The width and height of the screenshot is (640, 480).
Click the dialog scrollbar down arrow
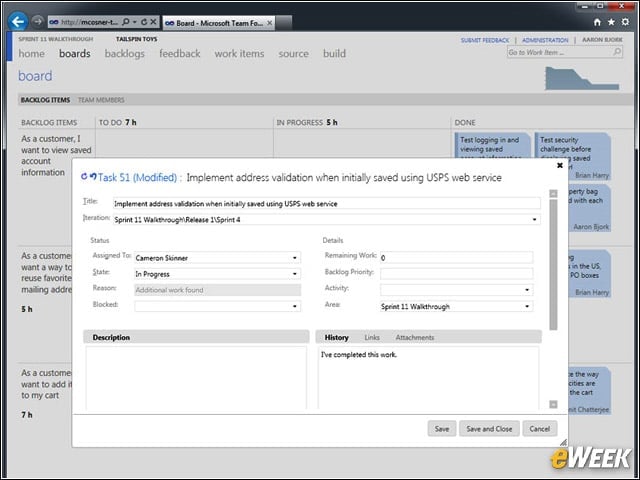point(553,404)
